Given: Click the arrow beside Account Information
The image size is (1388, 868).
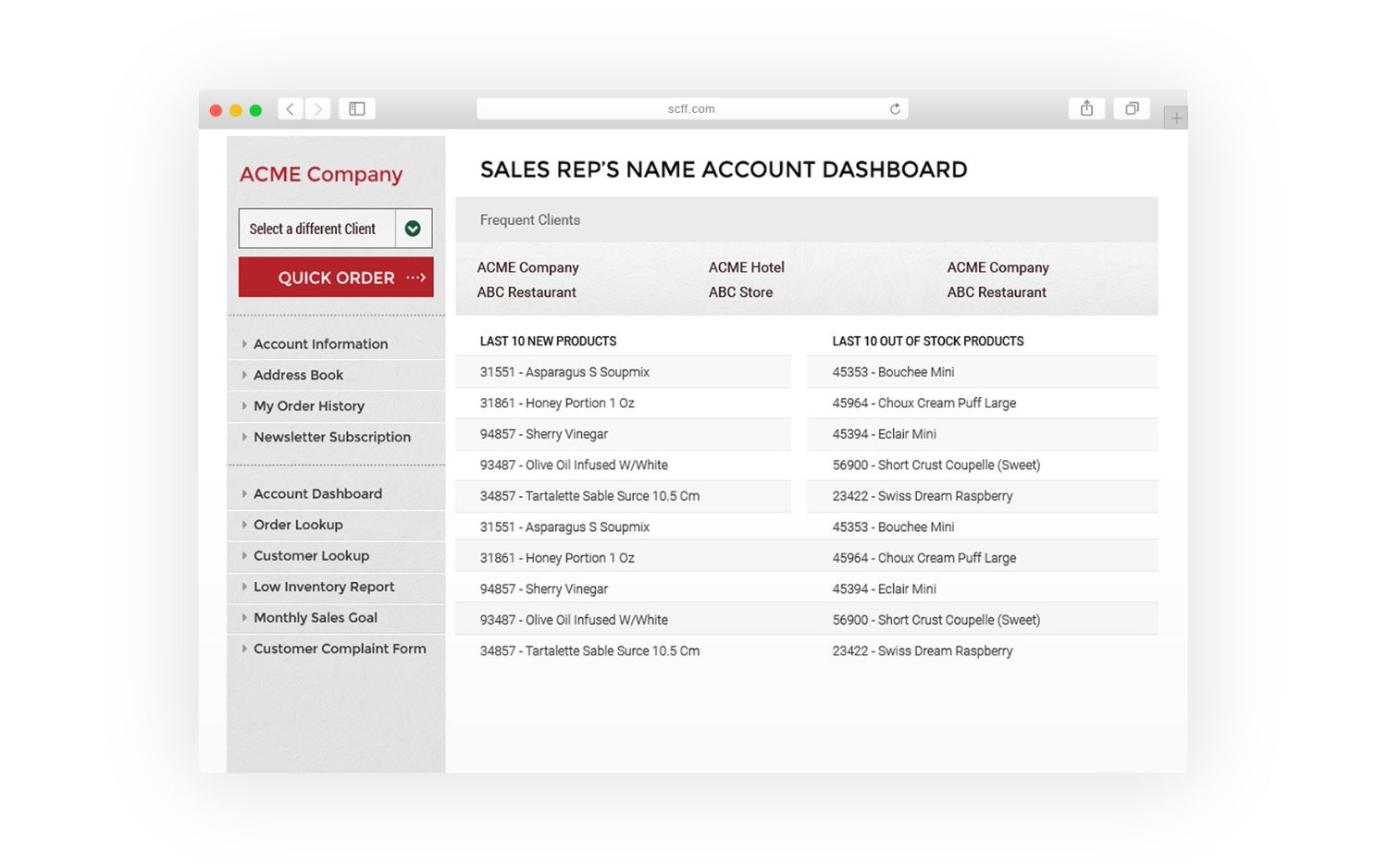Looking at the screenshot, I should 244,344.
